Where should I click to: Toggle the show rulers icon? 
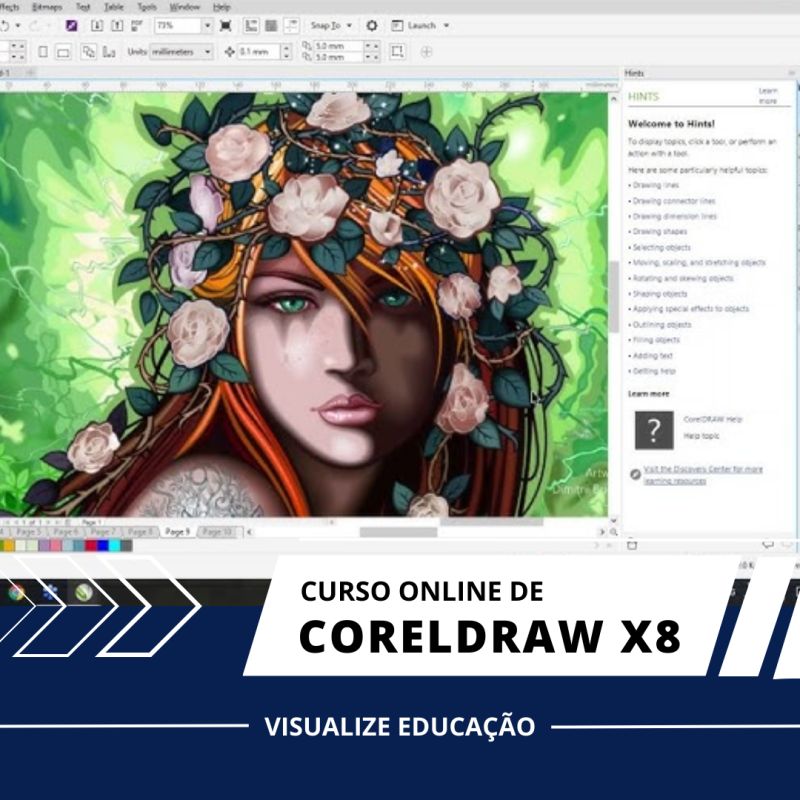[251, 26]
